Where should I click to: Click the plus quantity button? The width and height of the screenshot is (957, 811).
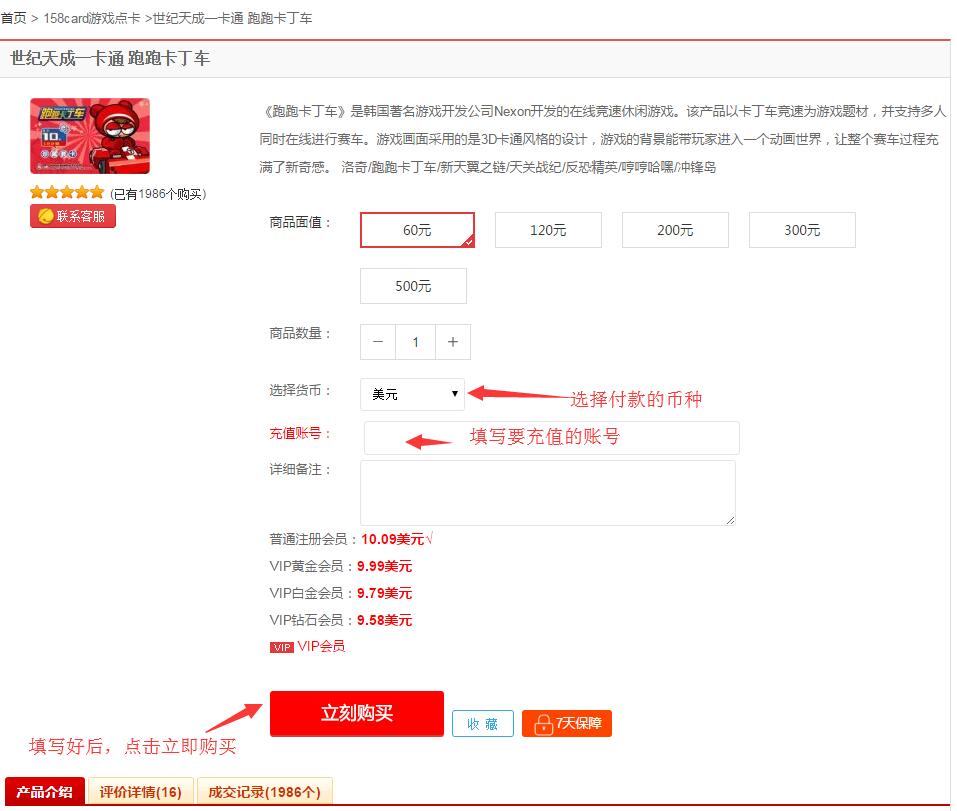452,342
